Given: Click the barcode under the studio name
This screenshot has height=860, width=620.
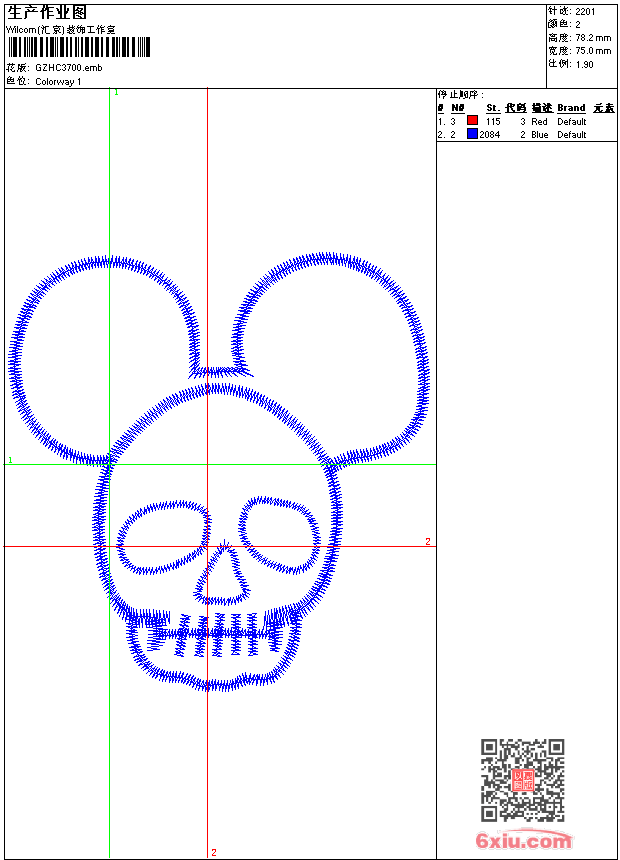Looking at the screenshot, I should coord(78,48).
